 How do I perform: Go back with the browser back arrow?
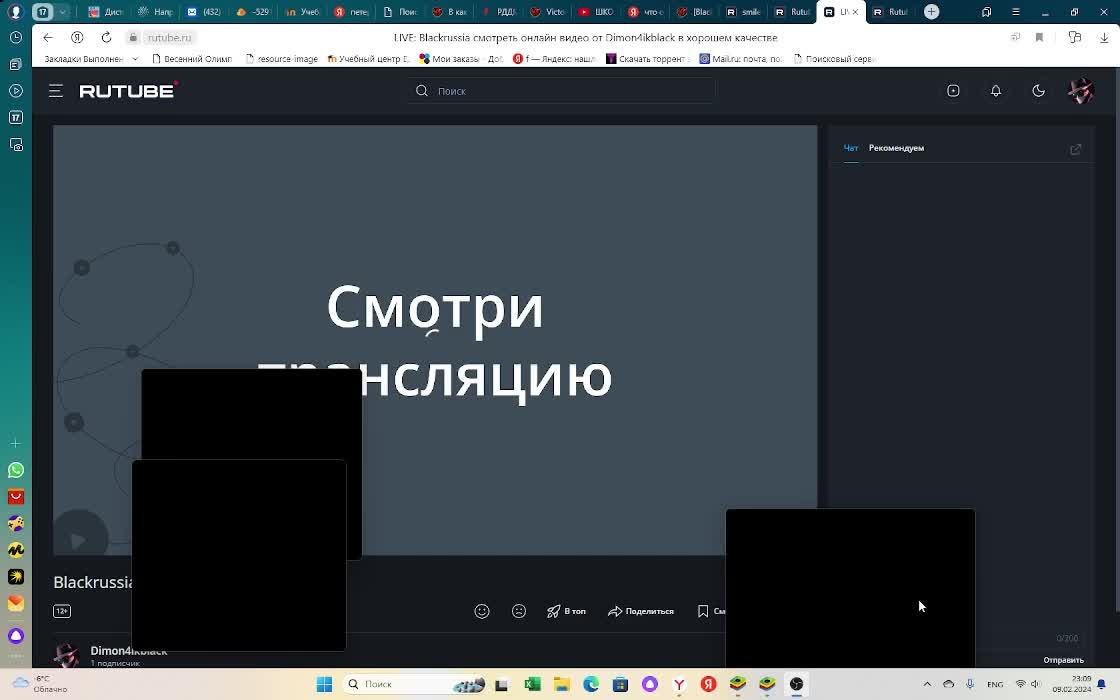pos(48,38)
